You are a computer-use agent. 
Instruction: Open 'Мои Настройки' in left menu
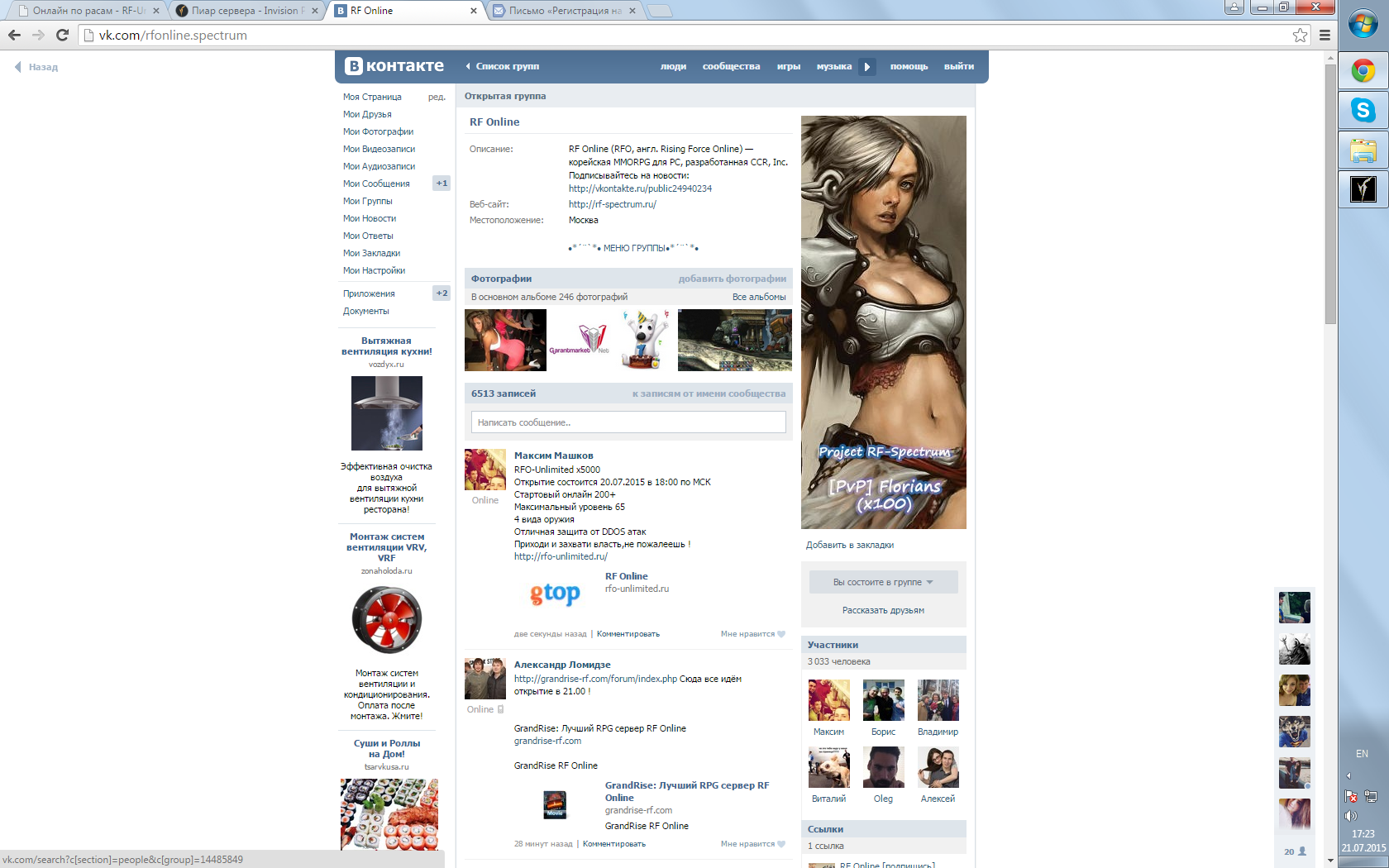(374, 270)
